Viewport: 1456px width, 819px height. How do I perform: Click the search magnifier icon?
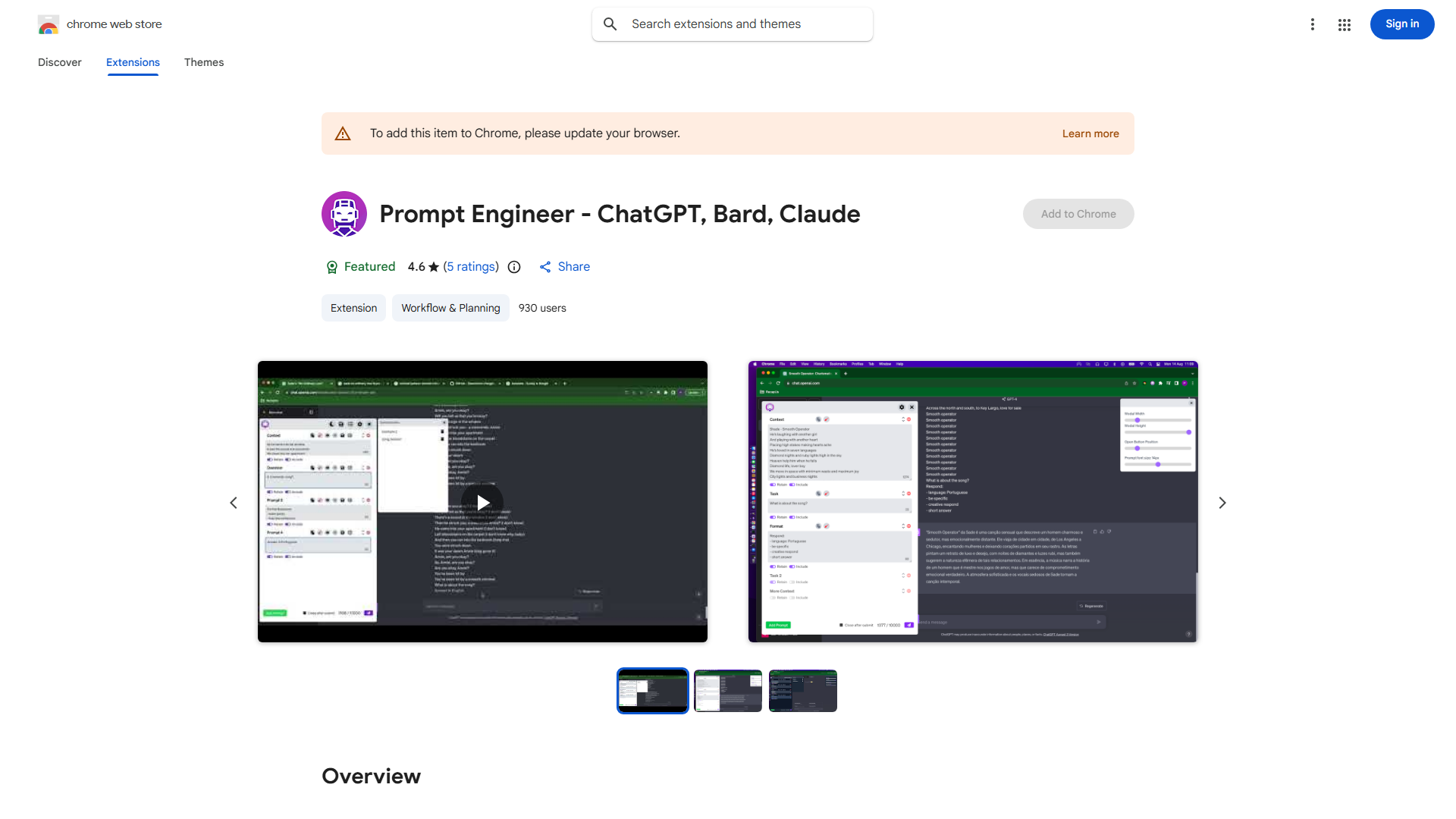[x=610, y=24]
